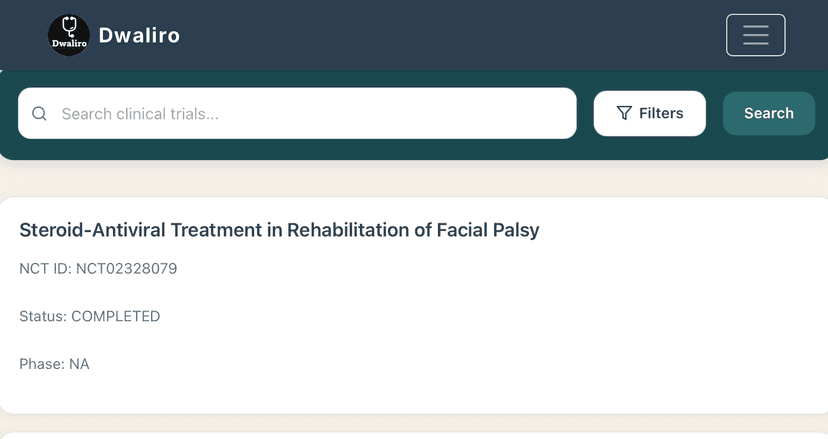Click the funnel icon on Filters button

(x=624, y=113)
